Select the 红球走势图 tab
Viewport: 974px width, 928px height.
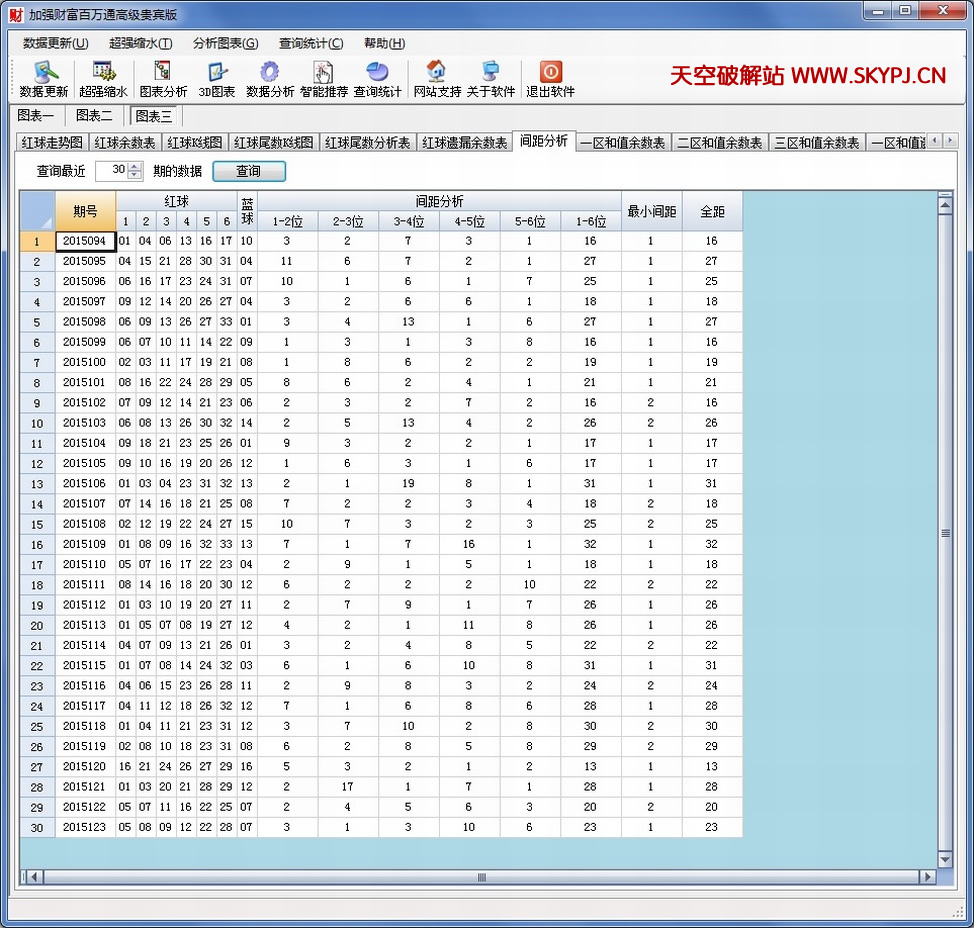(54, 143)
